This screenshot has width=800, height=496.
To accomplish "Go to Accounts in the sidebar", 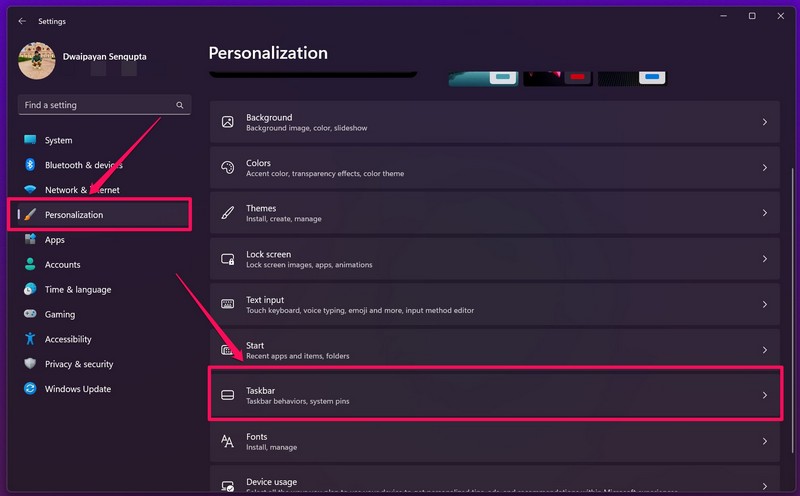I will click(62, 265).
